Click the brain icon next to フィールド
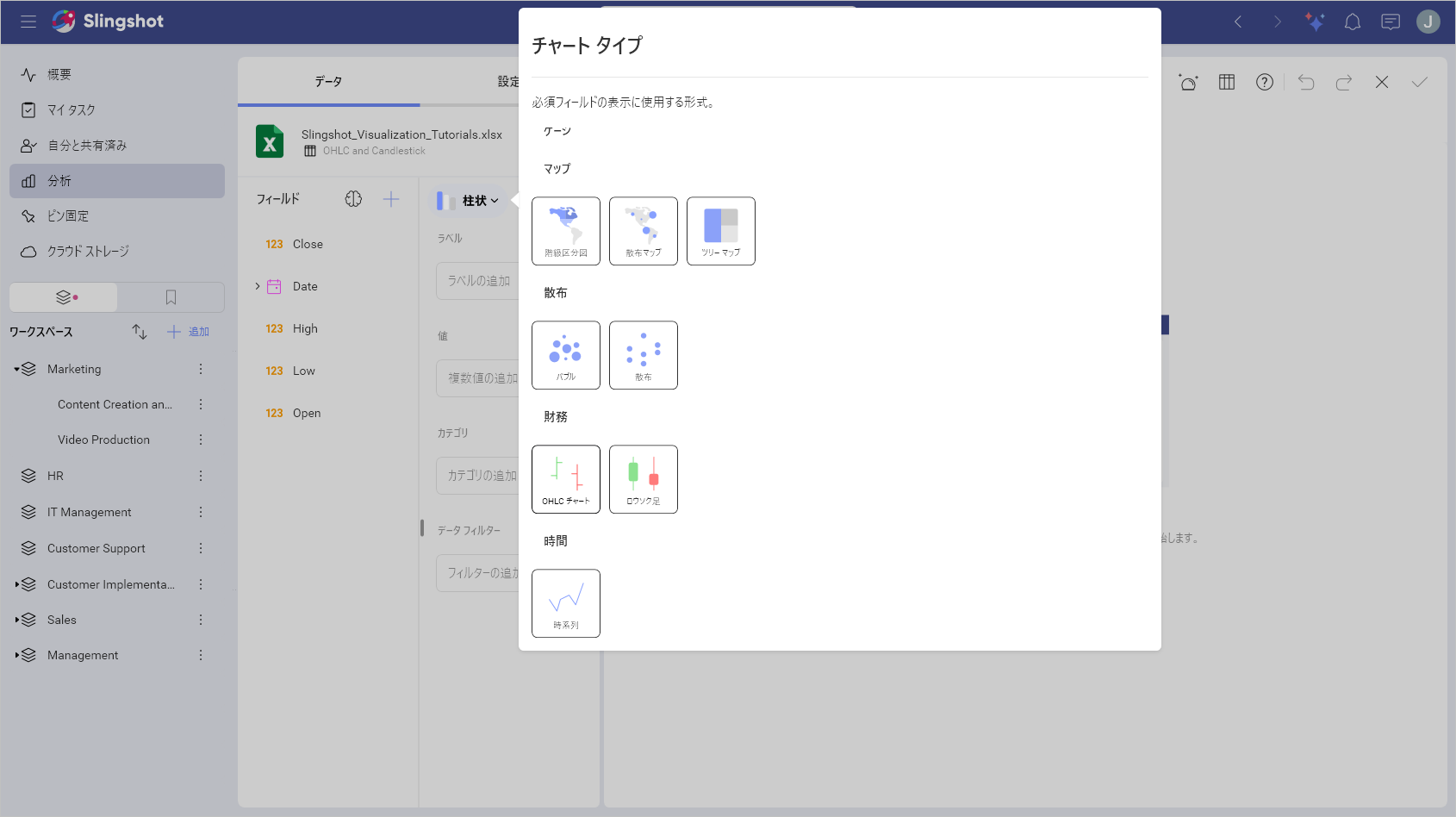 tap(353, 199)
